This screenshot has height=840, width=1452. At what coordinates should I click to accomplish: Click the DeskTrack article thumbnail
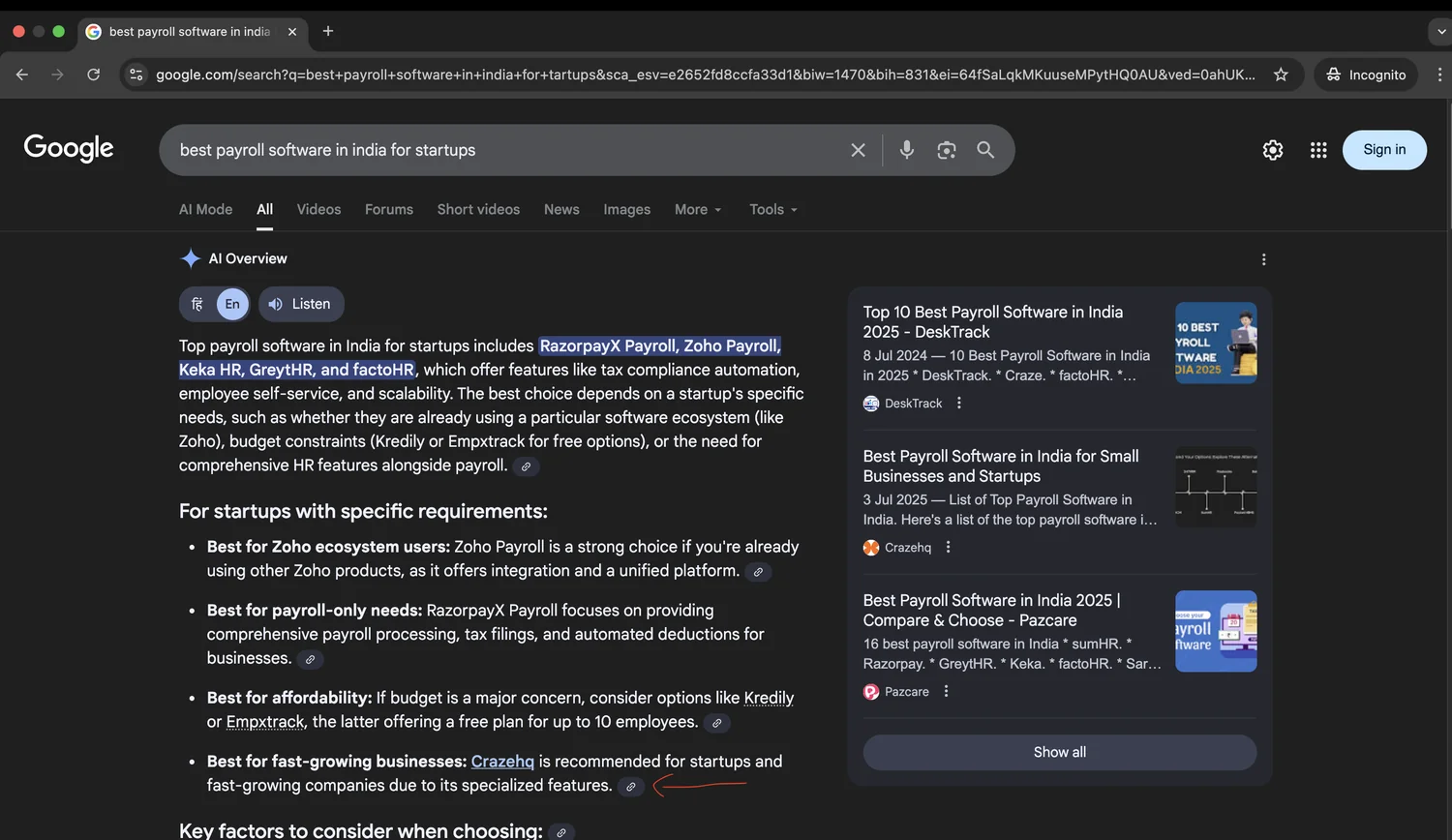pos(1216,343)
